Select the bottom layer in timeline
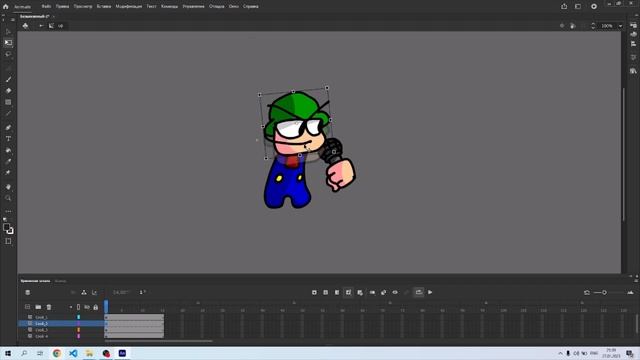Screen dimensions: 640x360 [41, 336]
